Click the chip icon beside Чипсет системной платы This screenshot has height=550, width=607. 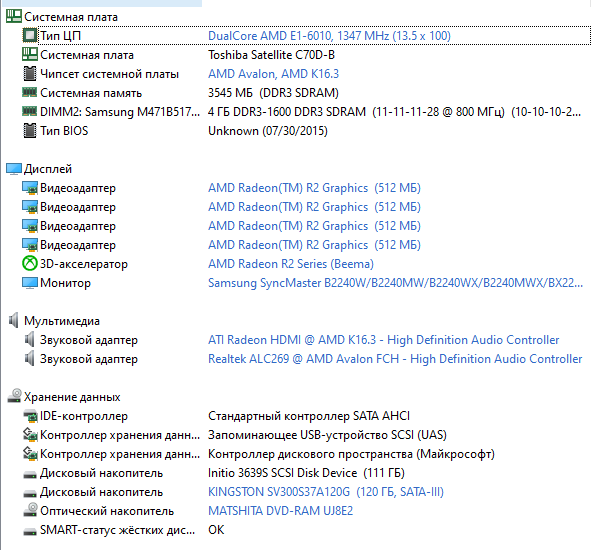(x=30, y=74)
